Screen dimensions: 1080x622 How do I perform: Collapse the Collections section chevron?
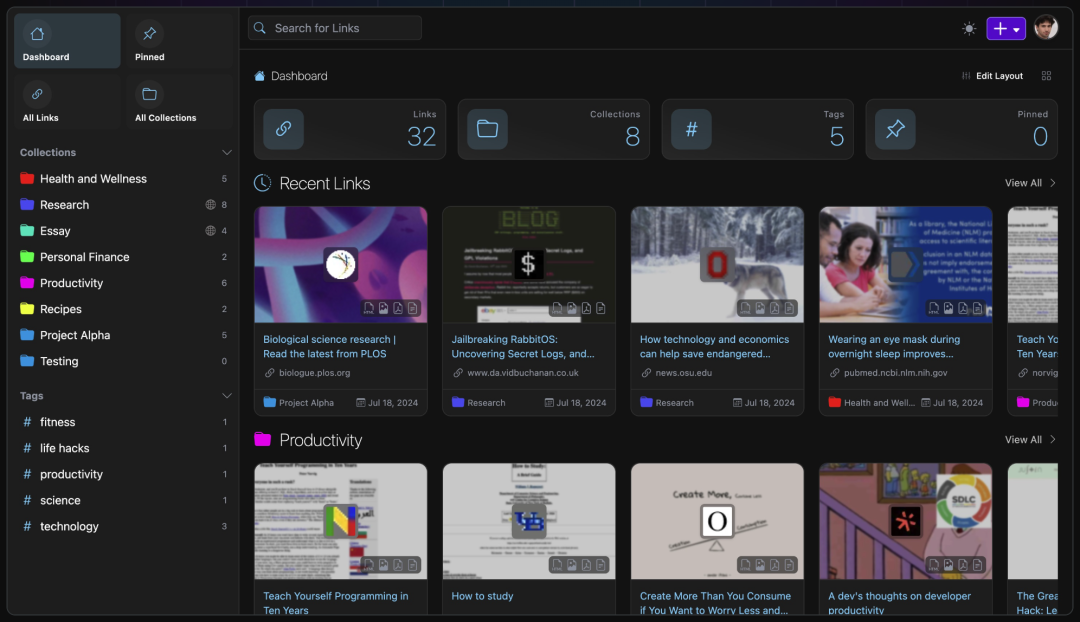pos(227,153)
